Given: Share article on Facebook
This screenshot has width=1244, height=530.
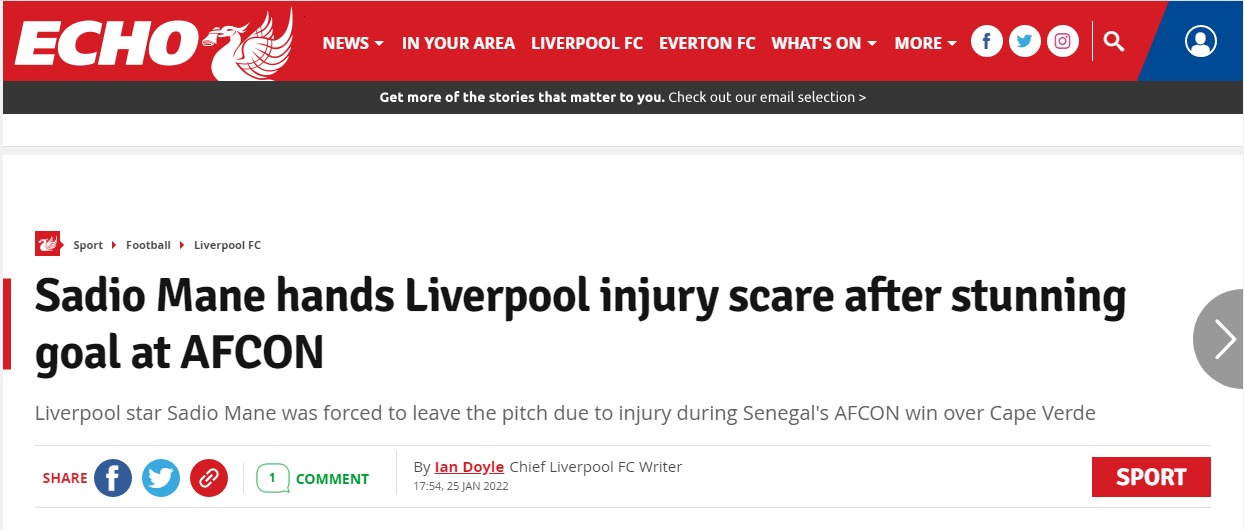Looking at the screenshot, I should click(x=113, y=478).
